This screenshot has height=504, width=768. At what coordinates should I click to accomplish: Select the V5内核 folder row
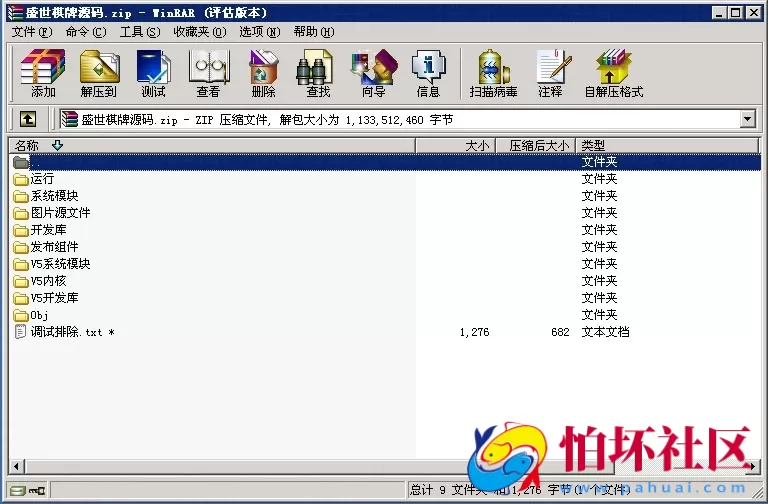point(384,281)
